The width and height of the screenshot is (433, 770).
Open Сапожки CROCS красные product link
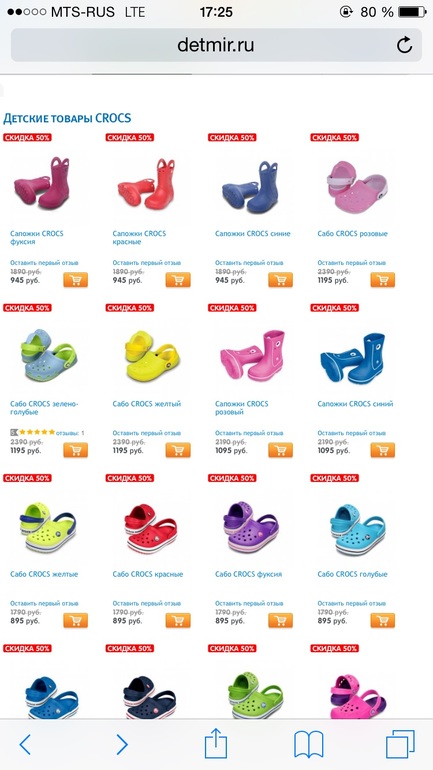click(139, 238)
